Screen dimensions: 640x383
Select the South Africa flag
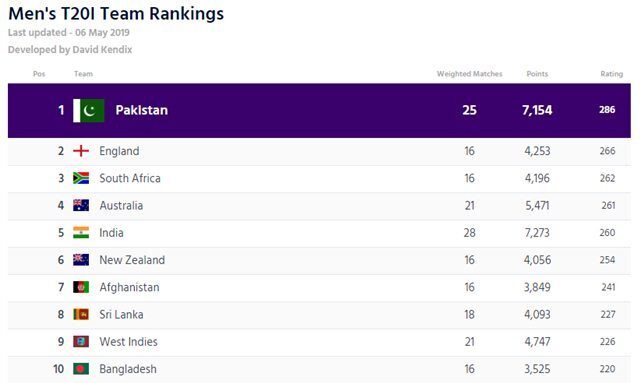coord(81,178)
